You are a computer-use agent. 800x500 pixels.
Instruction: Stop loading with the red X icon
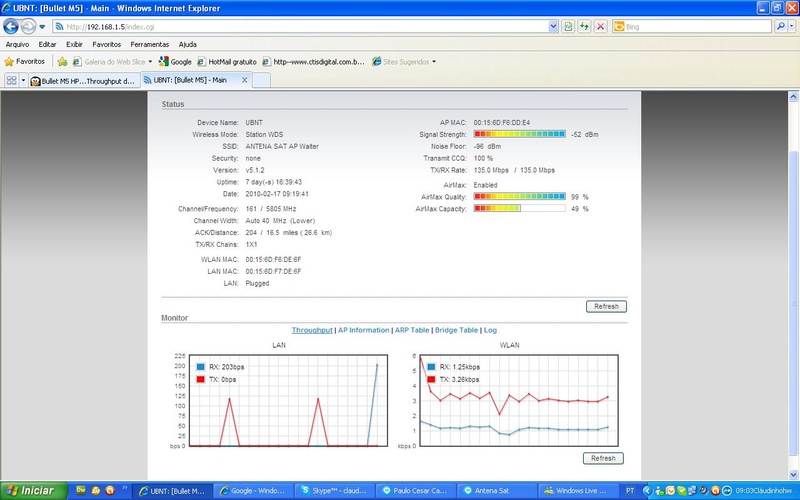coord(601,27)
